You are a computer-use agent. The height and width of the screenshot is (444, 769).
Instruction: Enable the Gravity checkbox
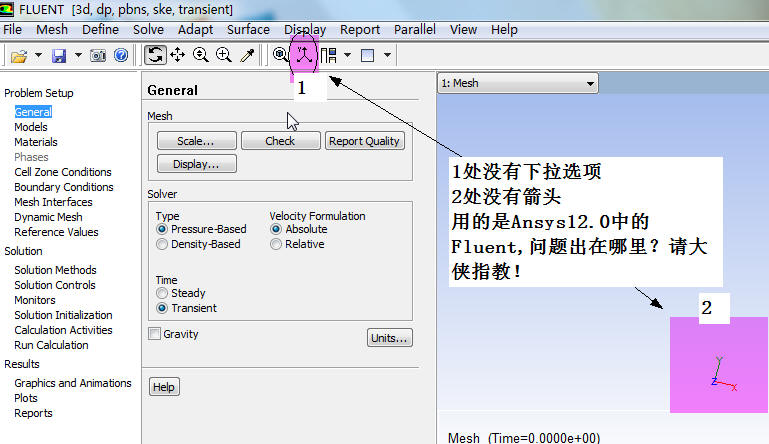coord(154,334)
